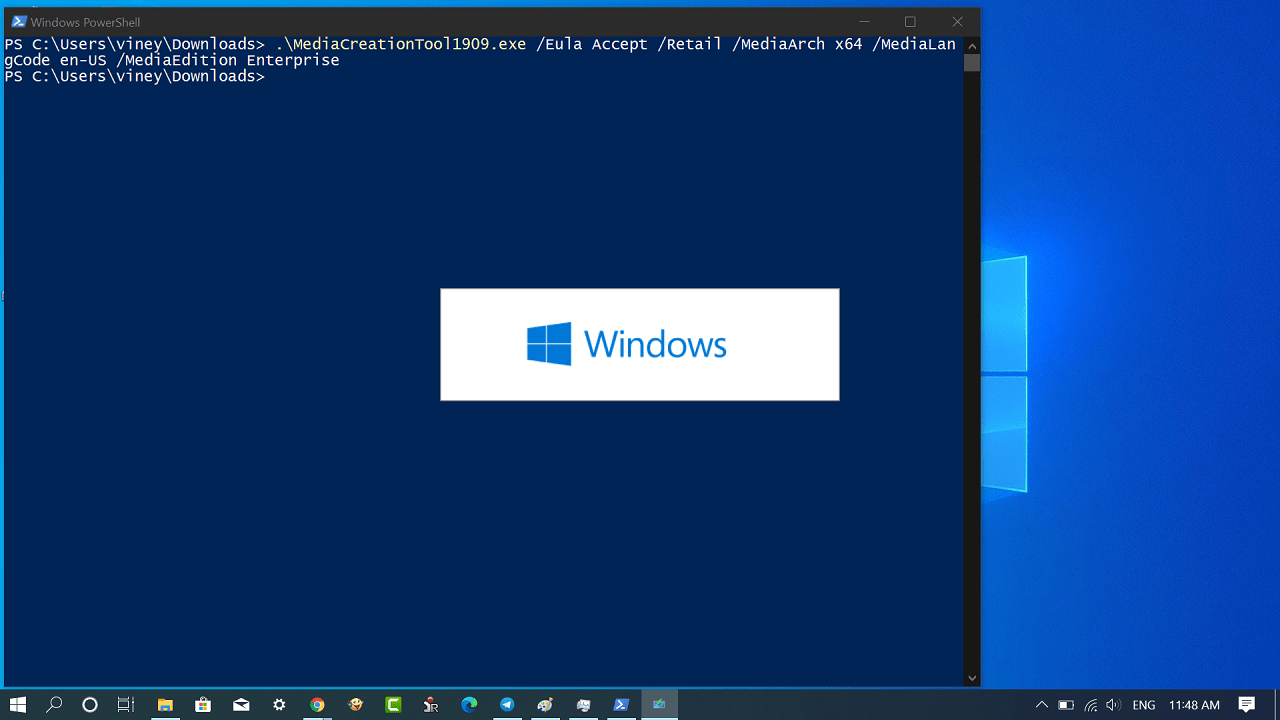Screen dimensions: 1280x720
Task: Open the Windows Start menu
Action: tap(18, 705)
